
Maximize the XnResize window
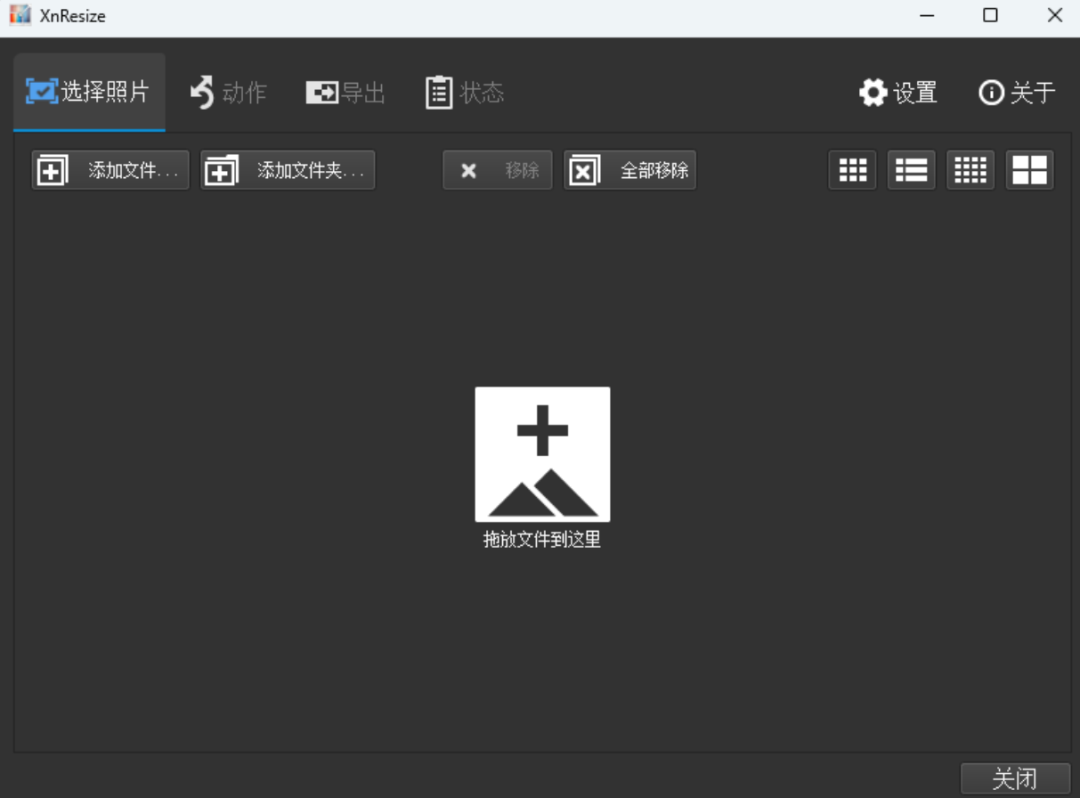(990, 15)
